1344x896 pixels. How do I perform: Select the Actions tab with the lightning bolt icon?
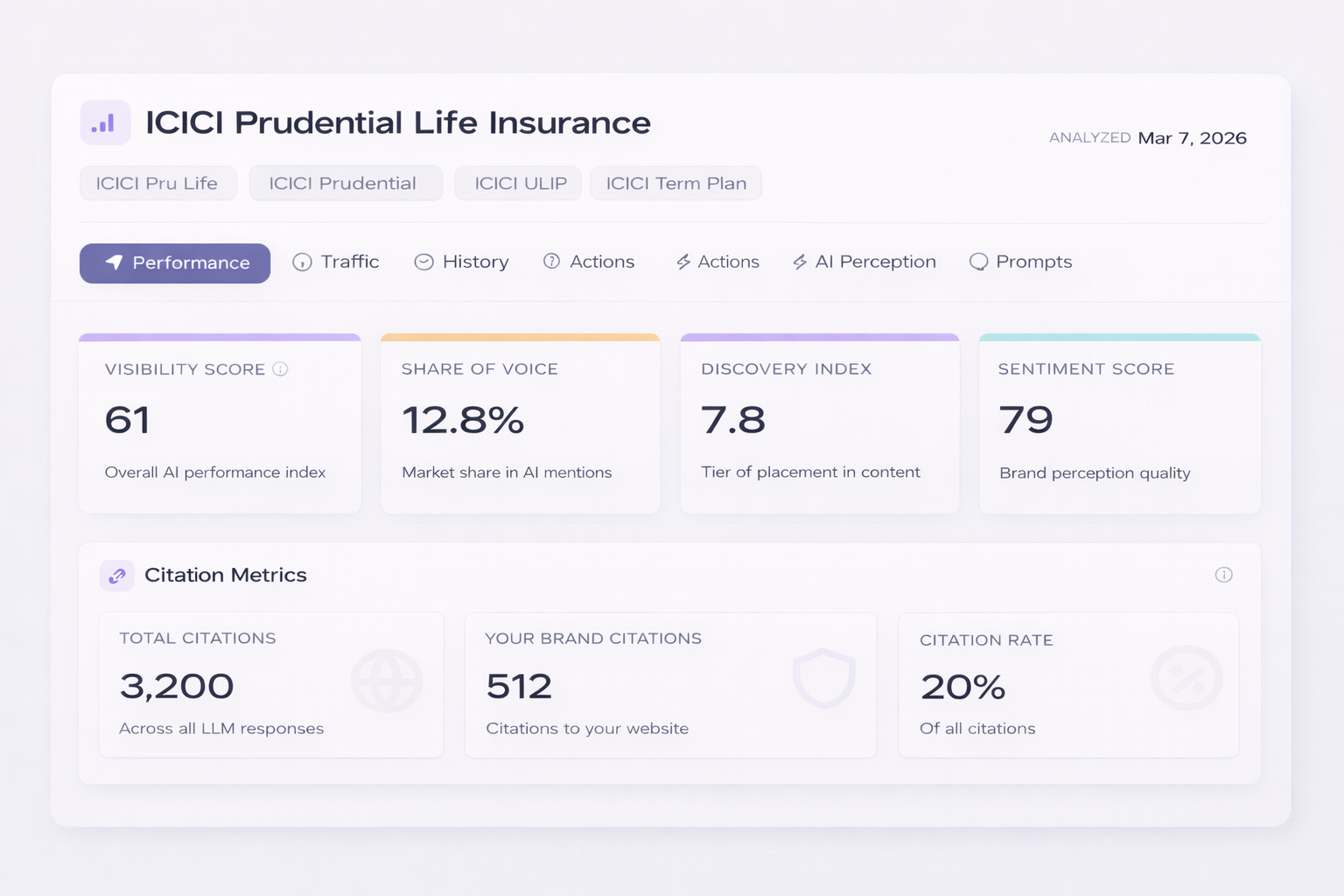click(717, 262)
